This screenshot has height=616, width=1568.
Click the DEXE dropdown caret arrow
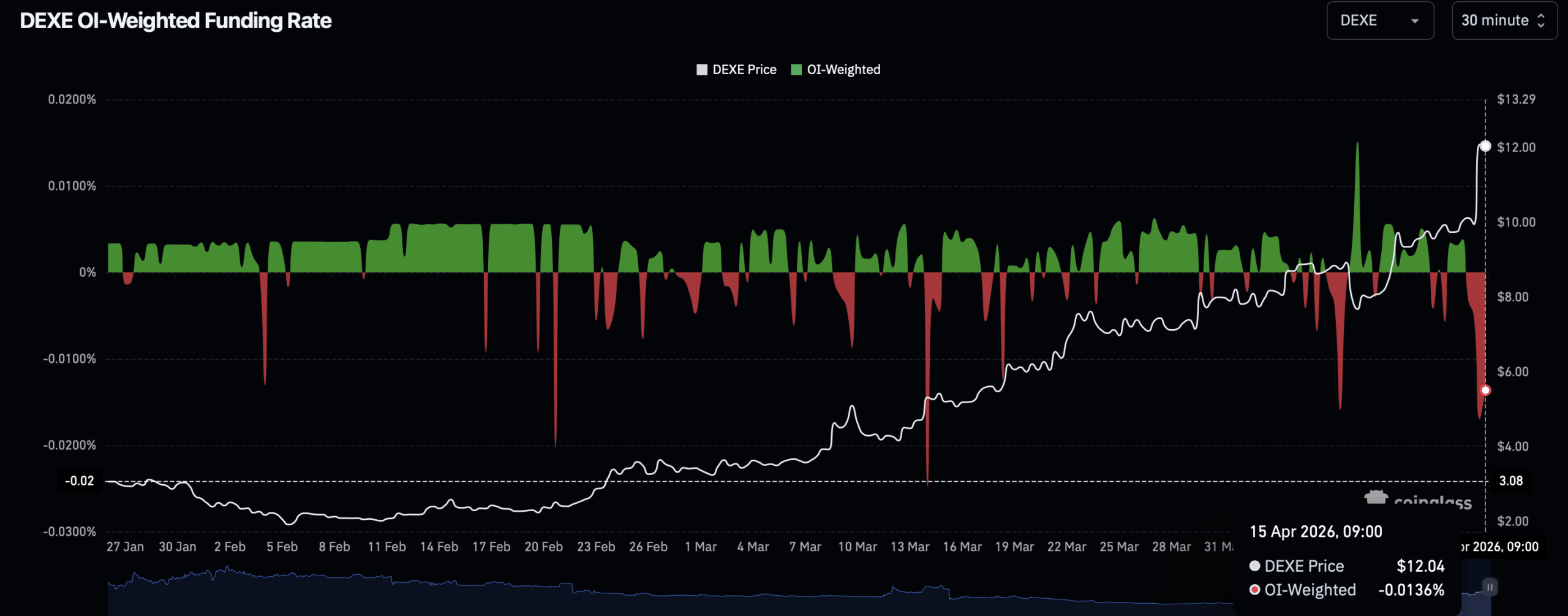1415,21
